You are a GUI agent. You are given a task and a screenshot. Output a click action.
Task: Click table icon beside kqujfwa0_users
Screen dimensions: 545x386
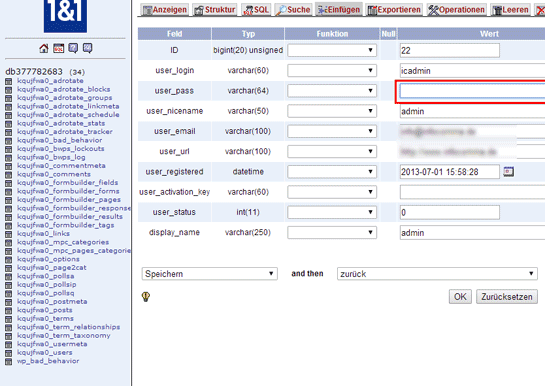(x=9, y=353)
